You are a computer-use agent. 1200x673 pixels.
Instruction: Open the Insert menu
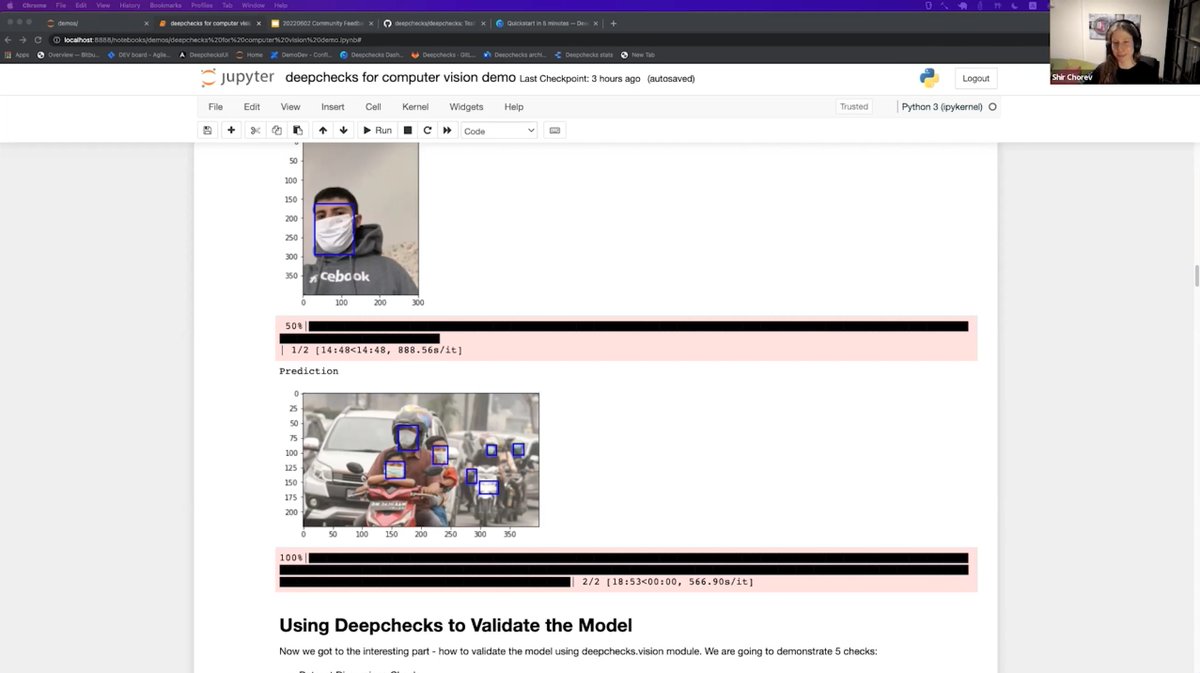[332, 107]
